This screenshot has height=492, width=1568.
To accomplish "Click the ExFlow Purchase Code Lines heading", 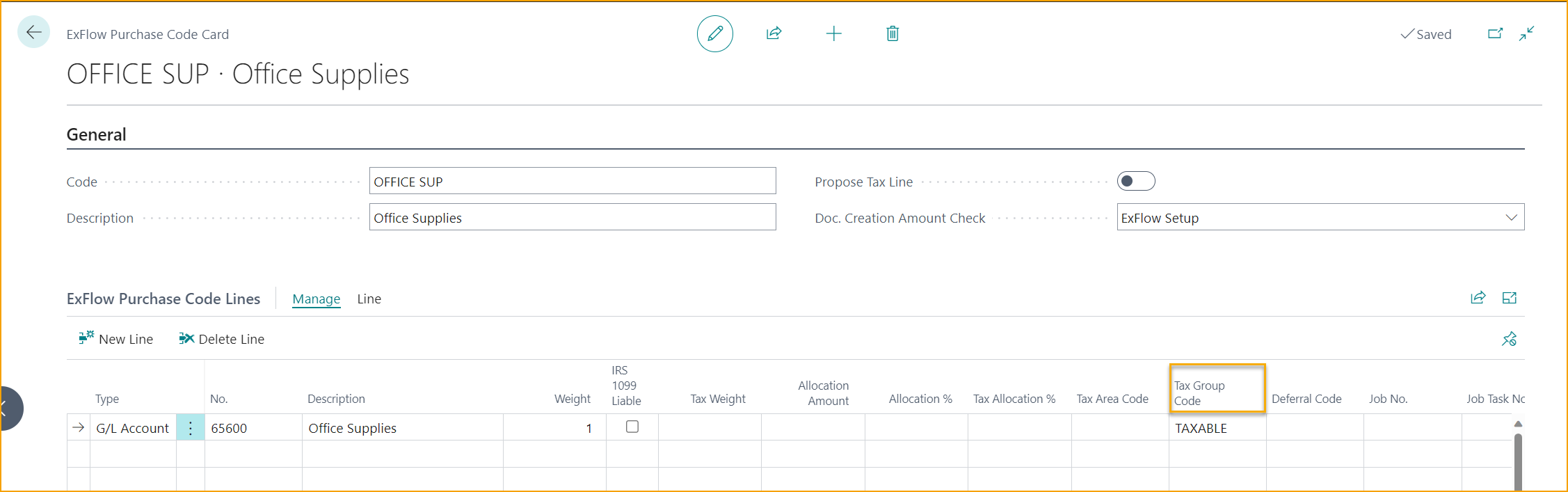I will coord(163,299).
